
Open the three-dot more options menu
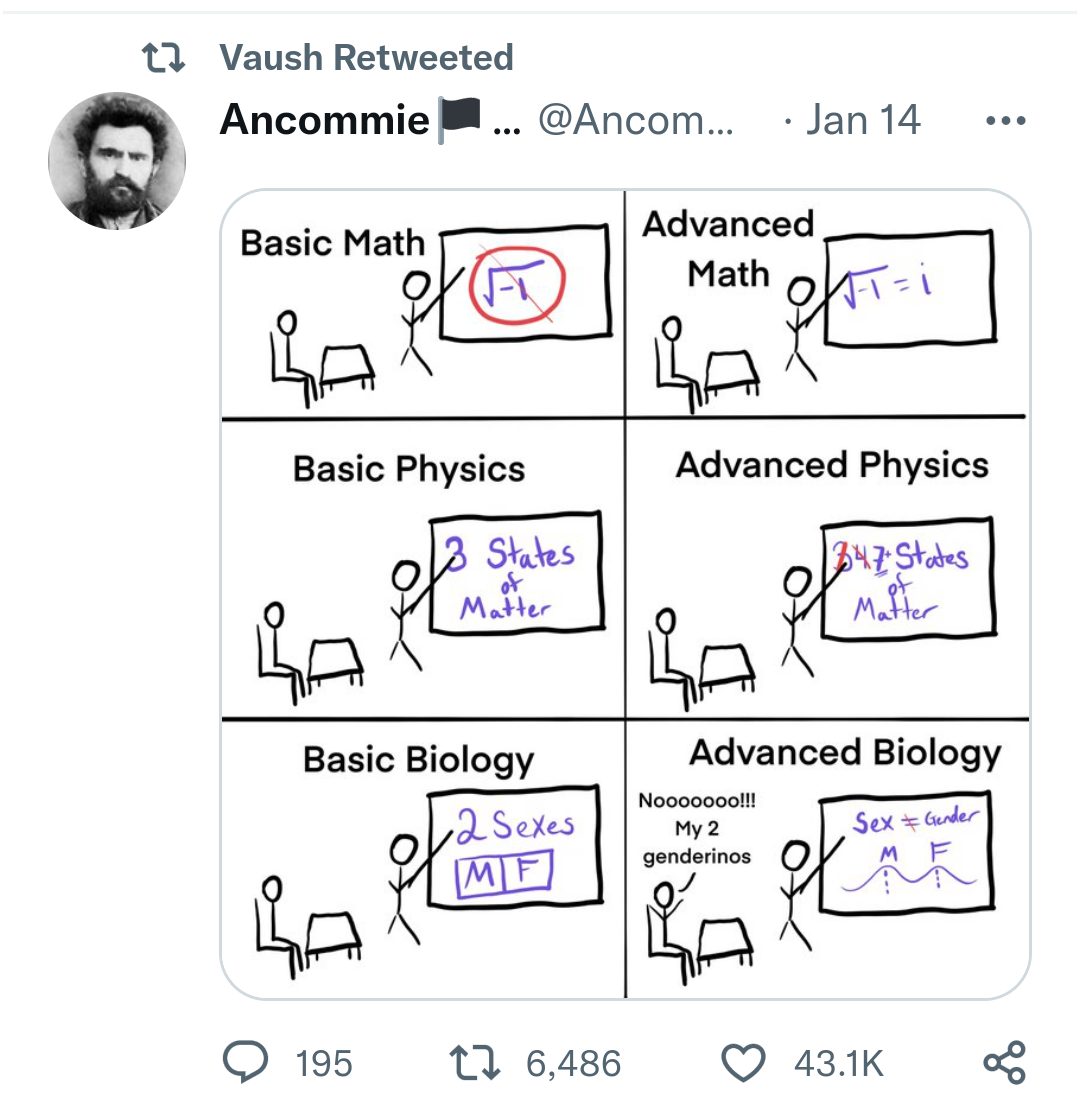[x=1005, y=122]
